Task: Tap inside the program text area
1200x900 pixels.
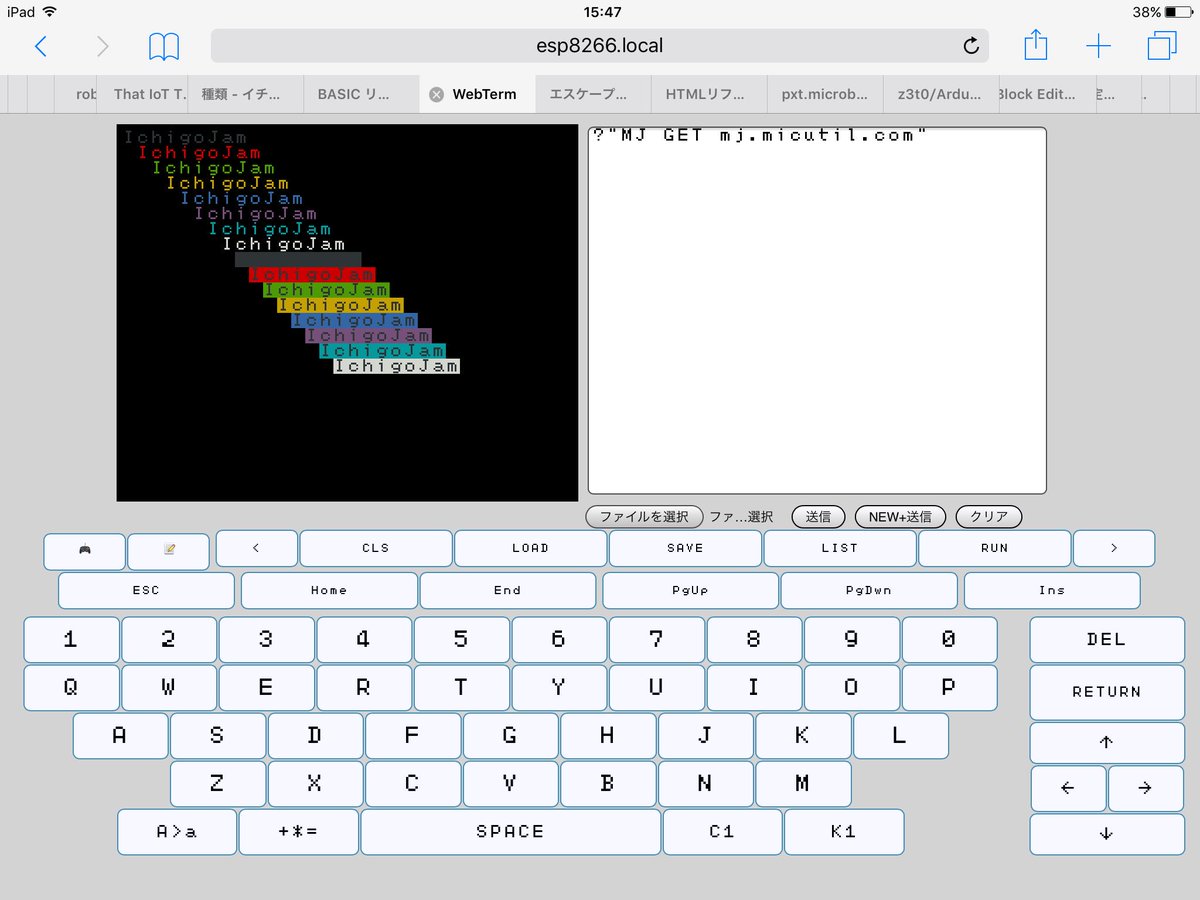Action: tap(817, 310)
